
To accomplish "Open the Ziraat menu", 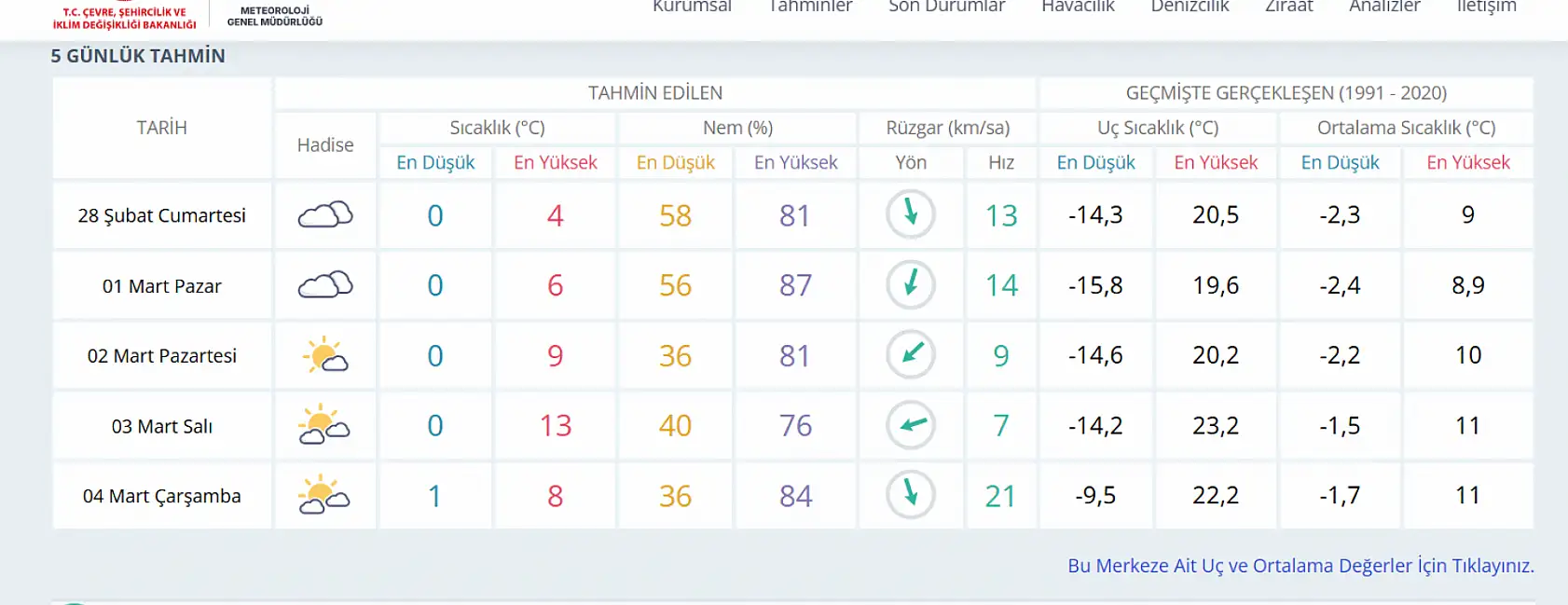I will [x=1288, y=7].
